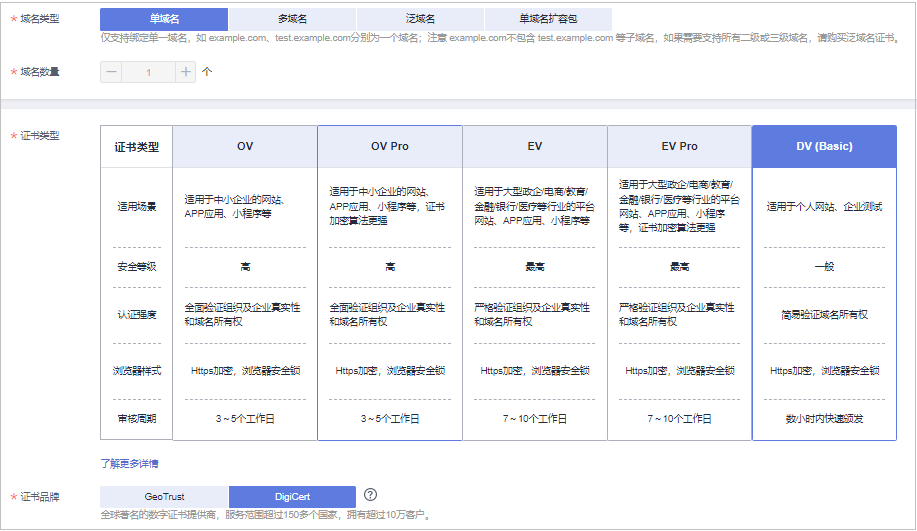Select the OV Pro certificate type

tap(390, 146)
